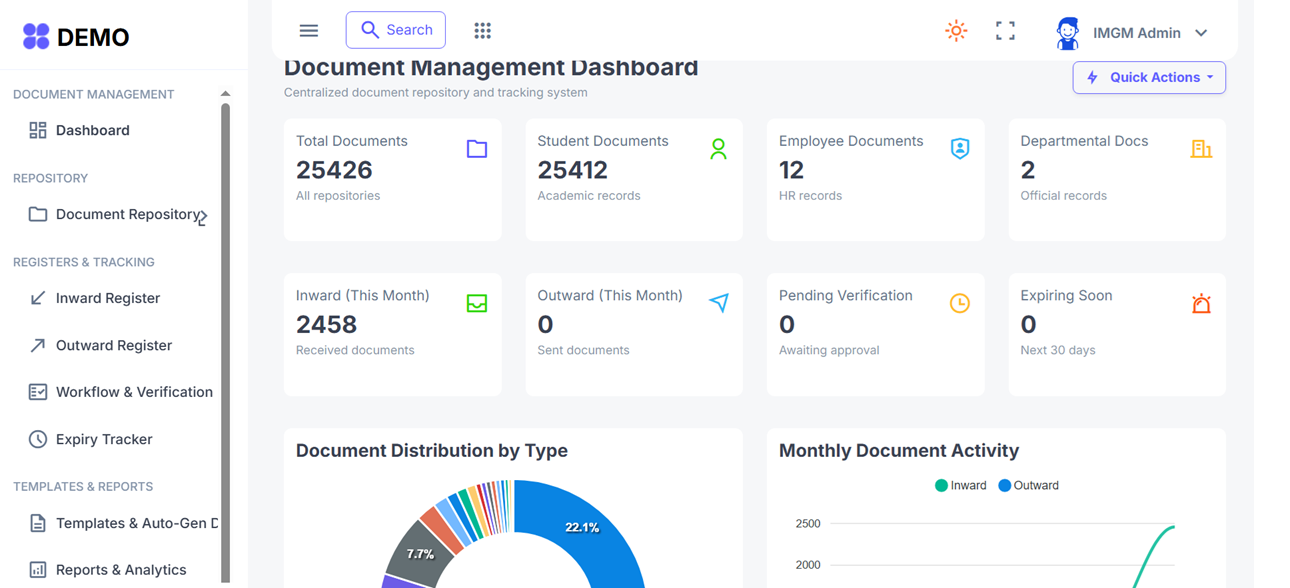This screenshot has width=1290, height=588.
Task: Open the Quick Actions dropdown
Action: pos(1148,77)
